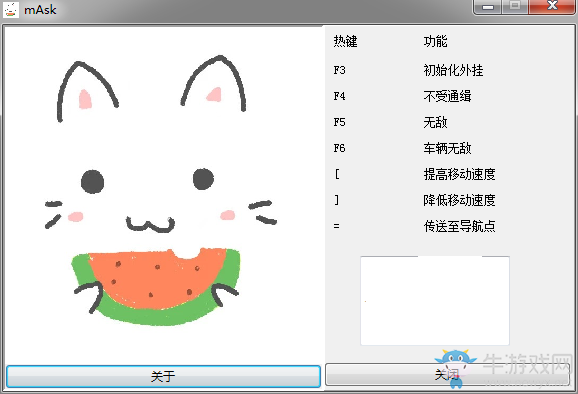Click the 关闭 (Close) button
The height and width of the screenshot is (394, 578).
(x=447, y=374)
